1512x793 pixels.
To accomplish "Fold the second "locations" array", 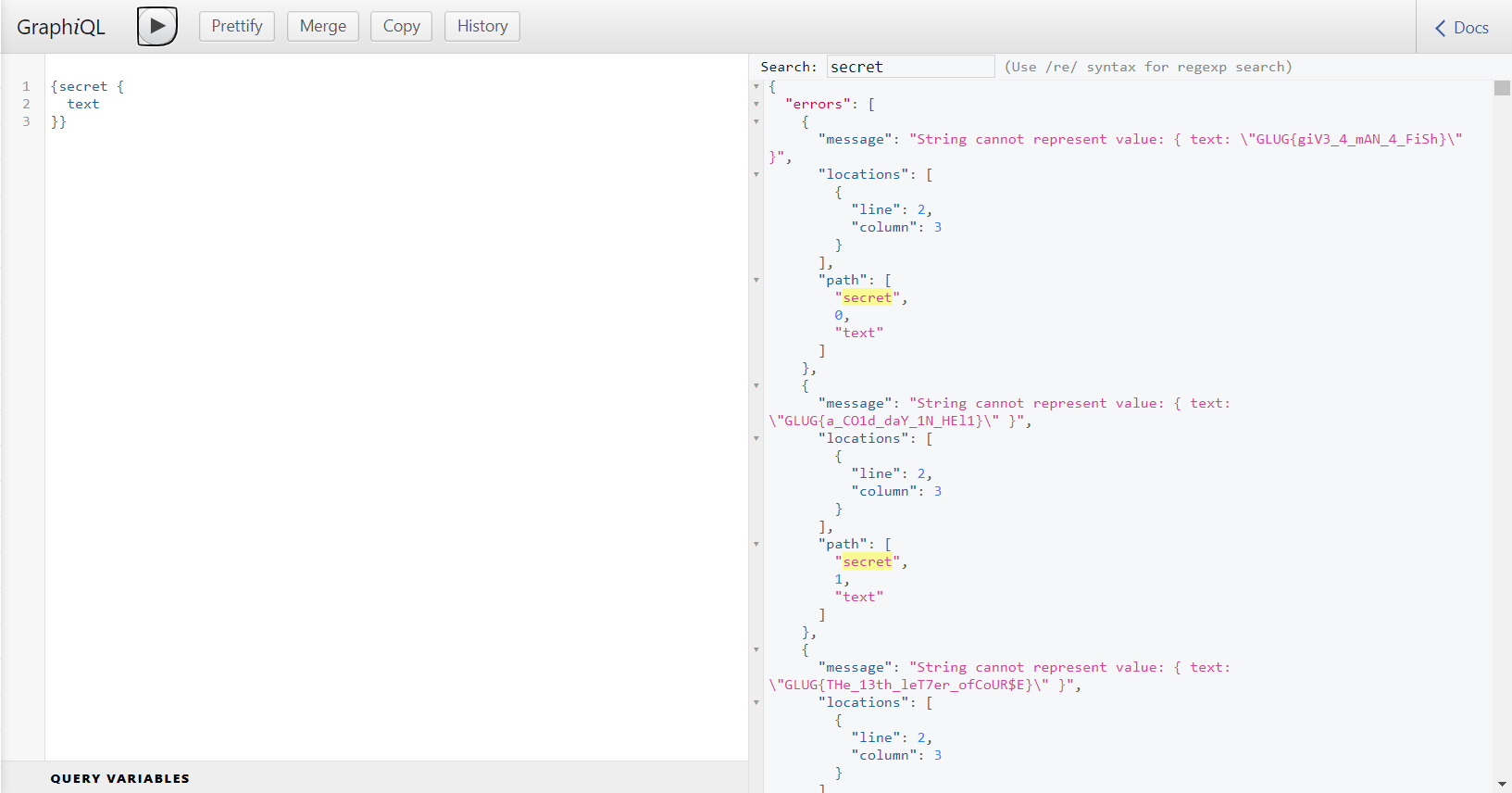I will click(x=756, y=438).
